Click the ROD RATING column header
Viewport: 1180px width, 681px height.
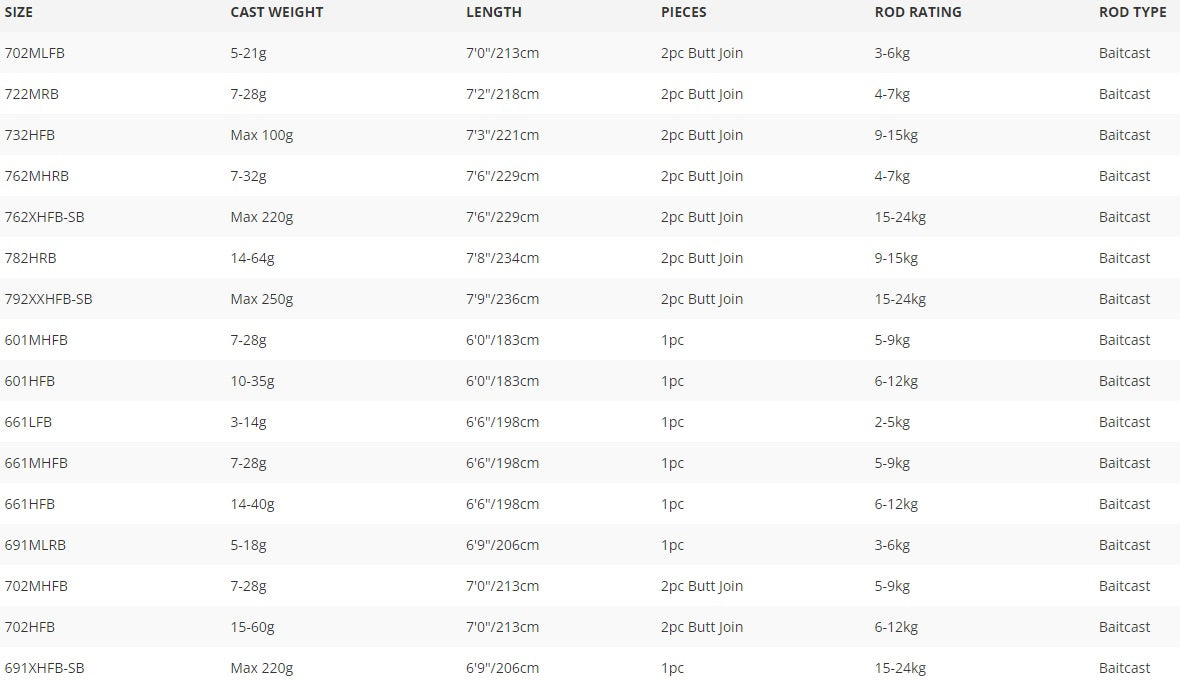[918, 12]
